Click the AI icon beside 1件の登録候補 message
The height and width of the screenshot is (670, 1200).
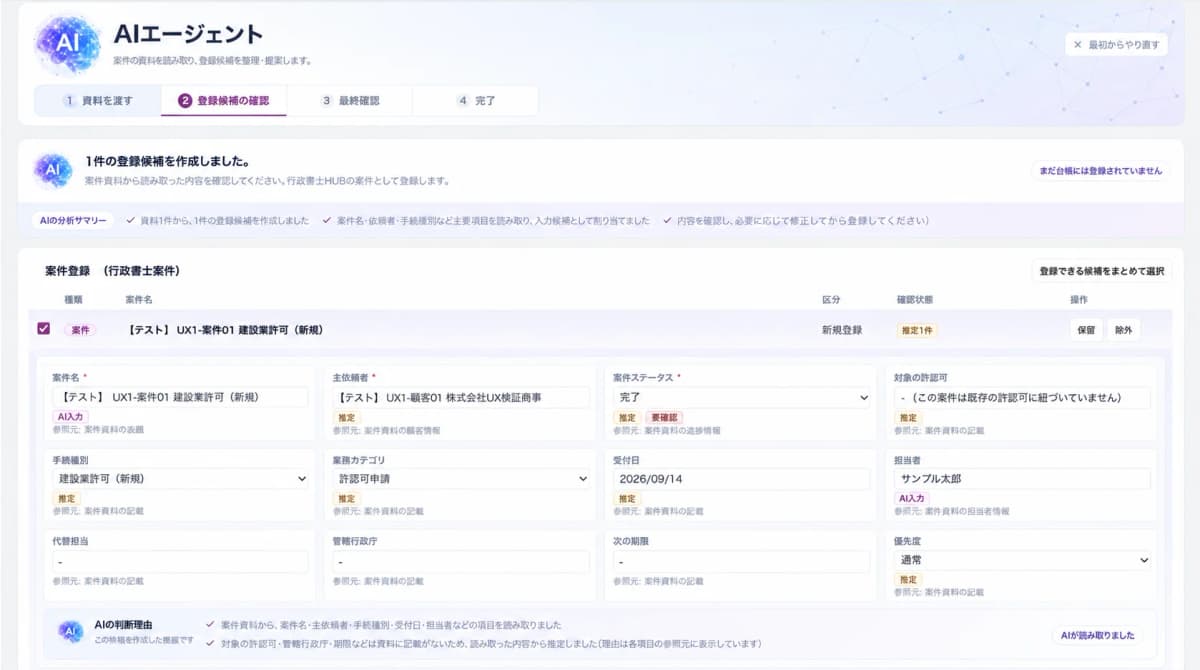[x=52, y=170]
